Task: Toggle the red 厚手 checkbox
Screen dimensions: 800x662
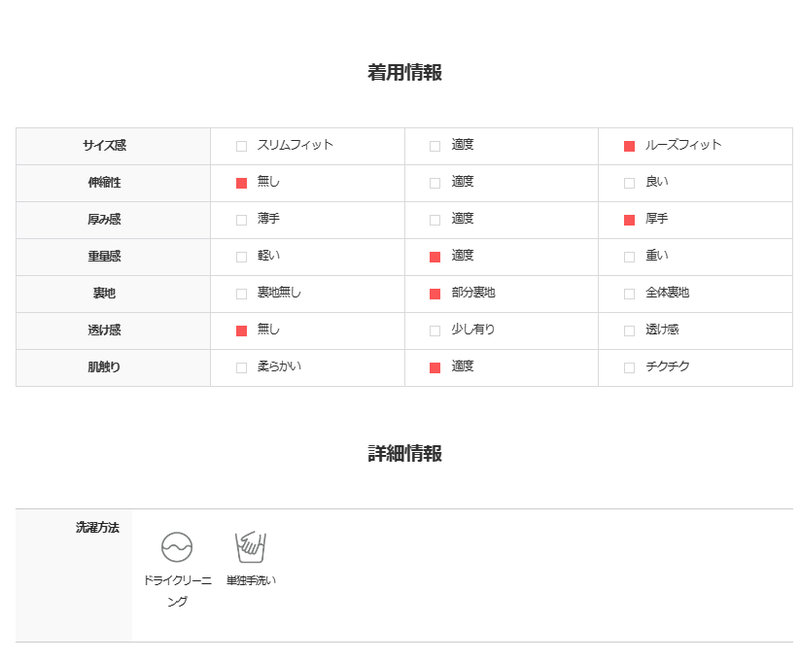Action: pyautogui.click(x=629, y=220)
